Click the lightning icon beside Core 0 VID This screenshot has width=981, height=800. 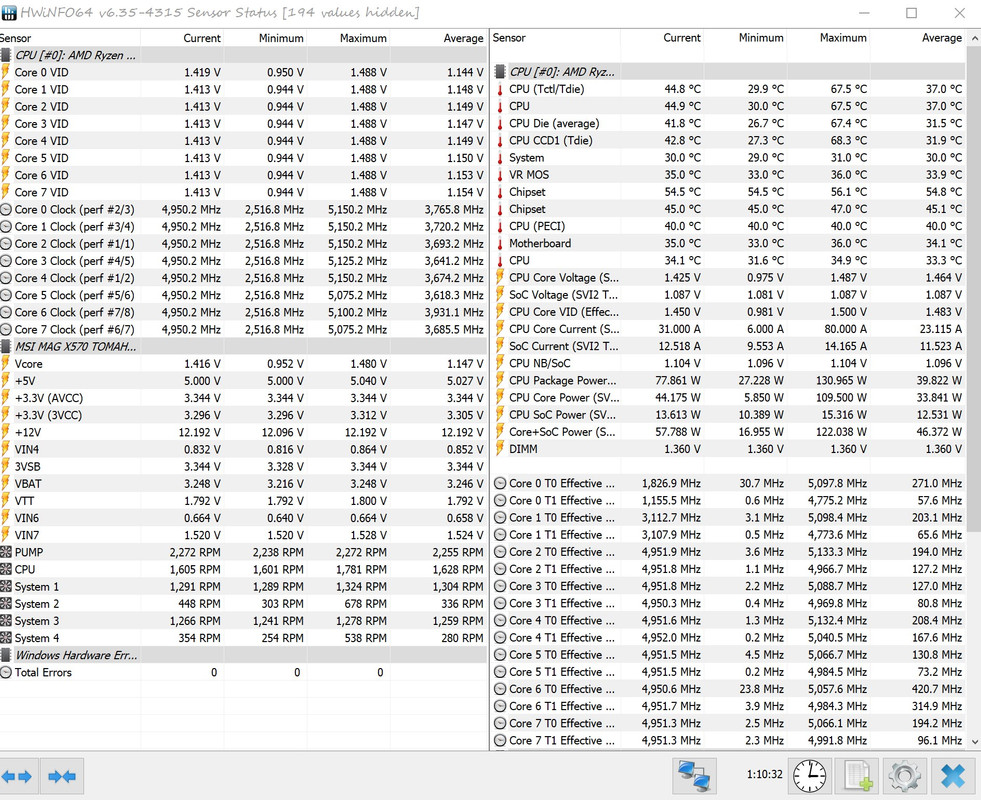coord(6,72)
